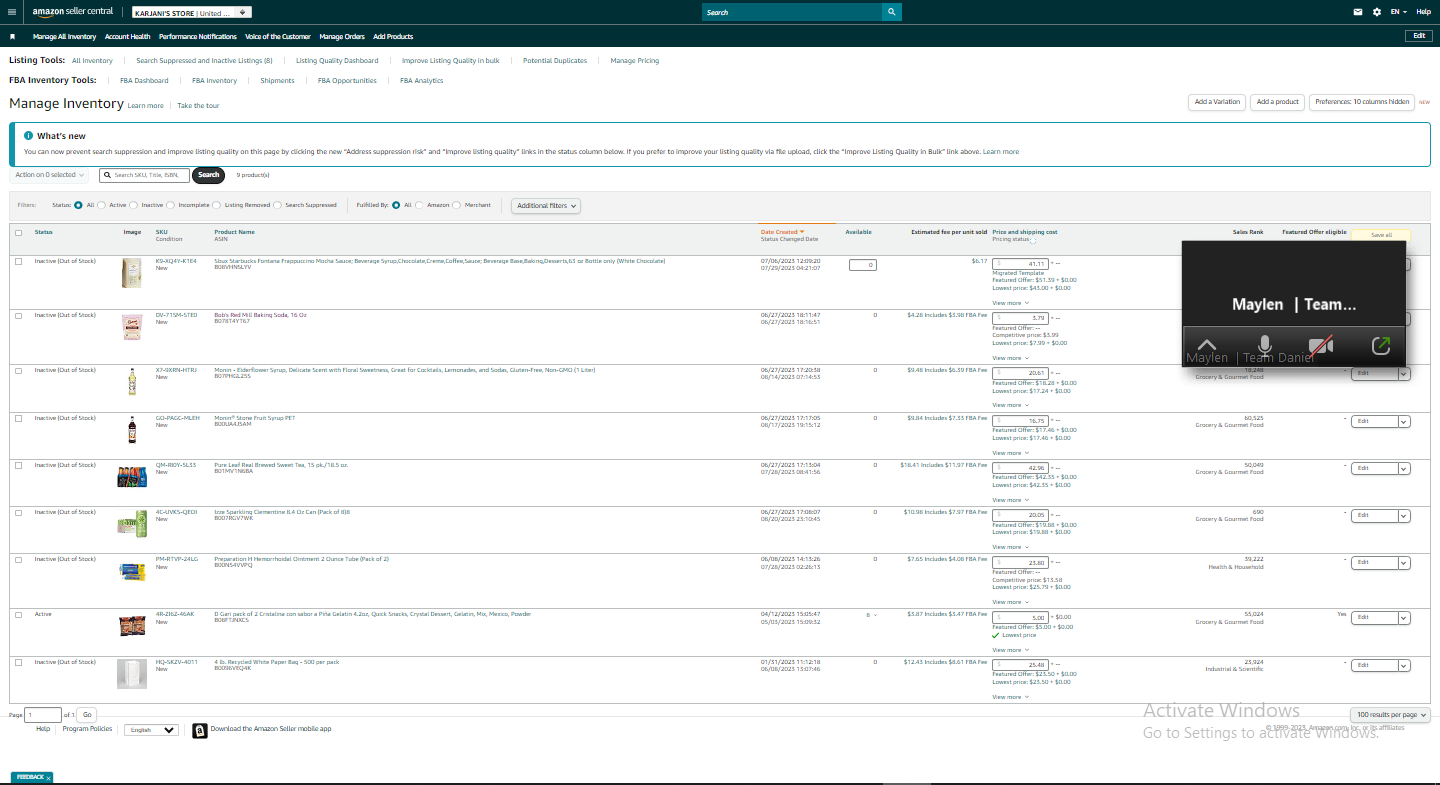
Task: Select the Incomplete status filter radio
Action: pyautogui.click(x=170, y=205)
